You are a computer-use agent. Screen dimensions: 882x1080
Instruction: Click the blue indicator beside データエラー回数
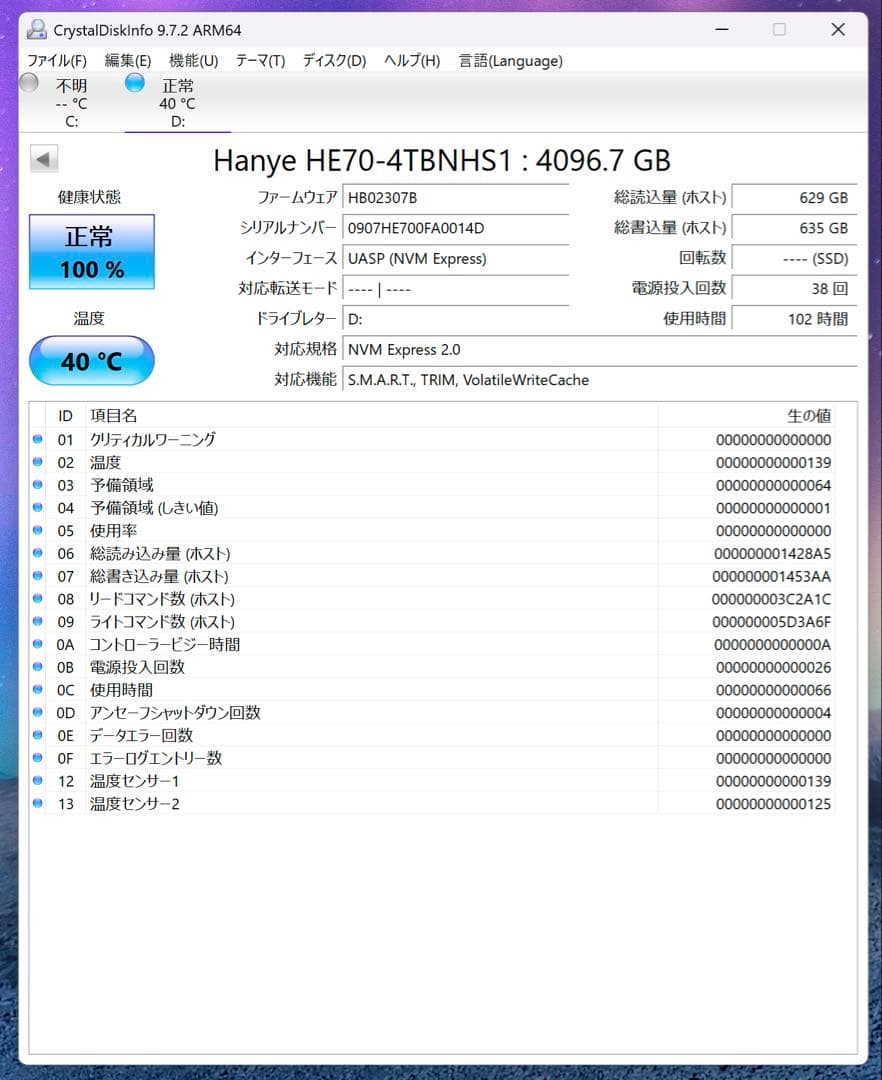click(37, 735)
